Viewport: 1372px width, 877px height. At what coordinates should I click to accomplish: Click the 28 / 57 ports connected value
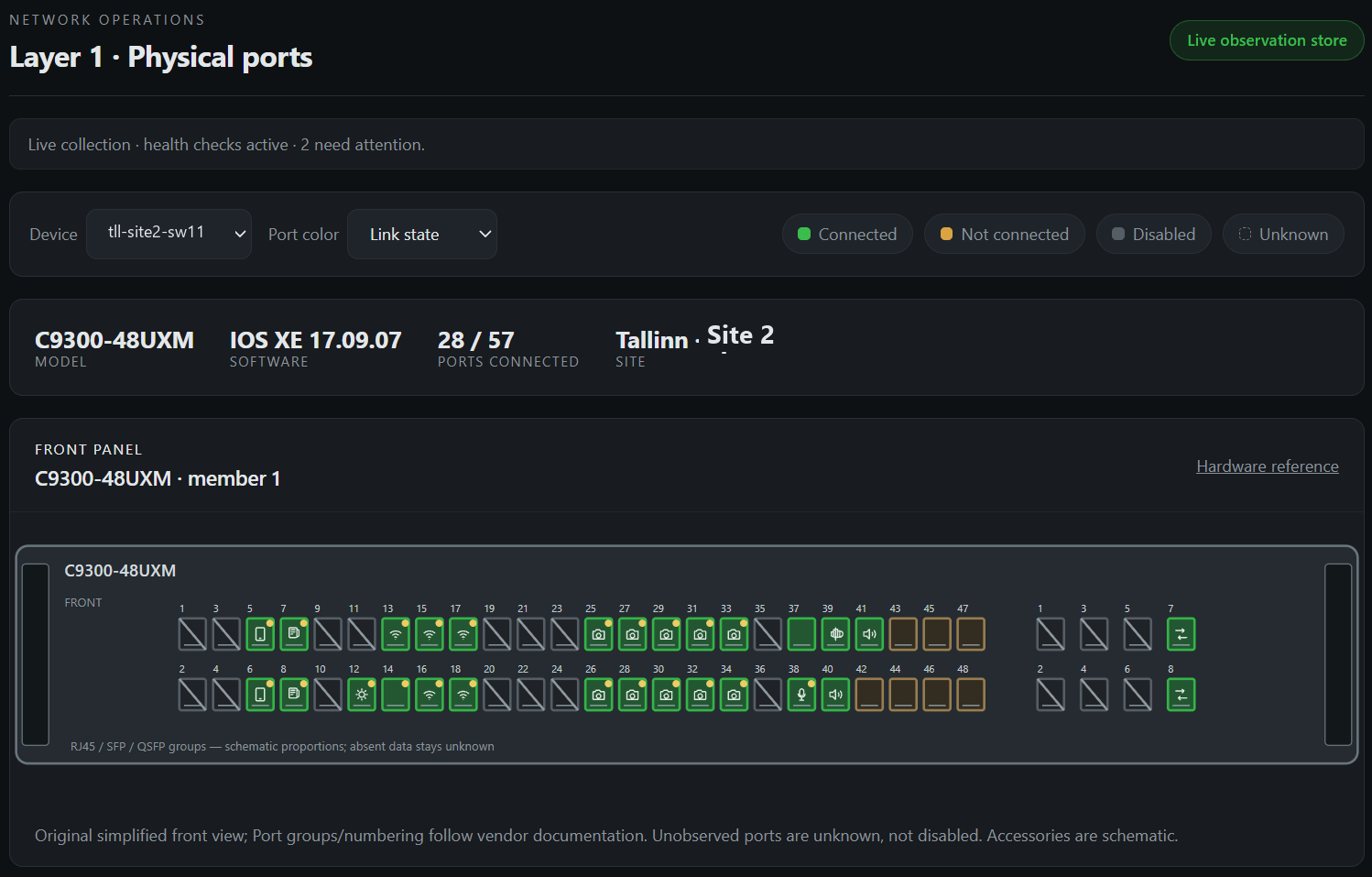[476, 340]
